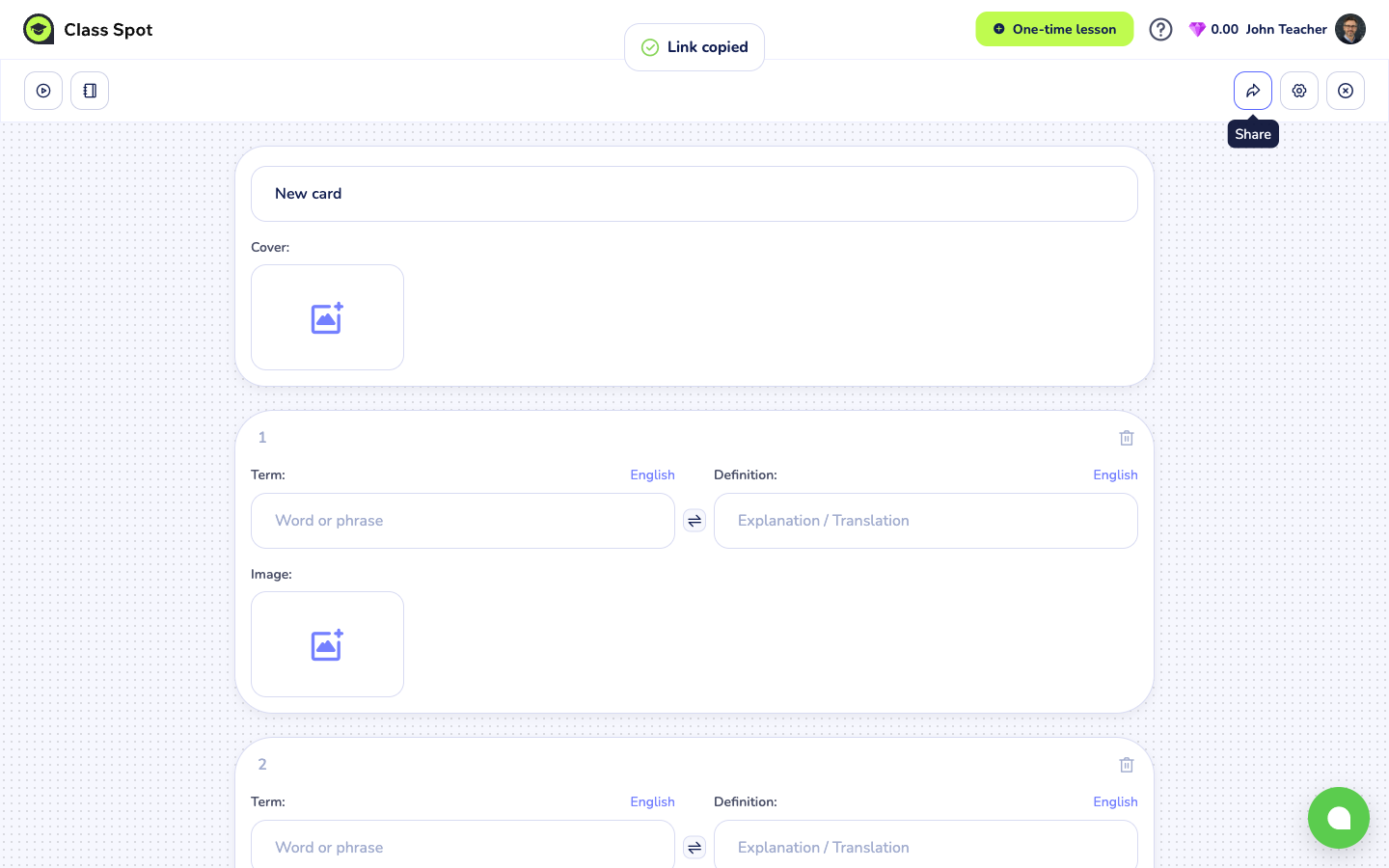The image size is (1389, 868).
Task: Click the Class Spot logo icon
Action: [x=39, y=30]
